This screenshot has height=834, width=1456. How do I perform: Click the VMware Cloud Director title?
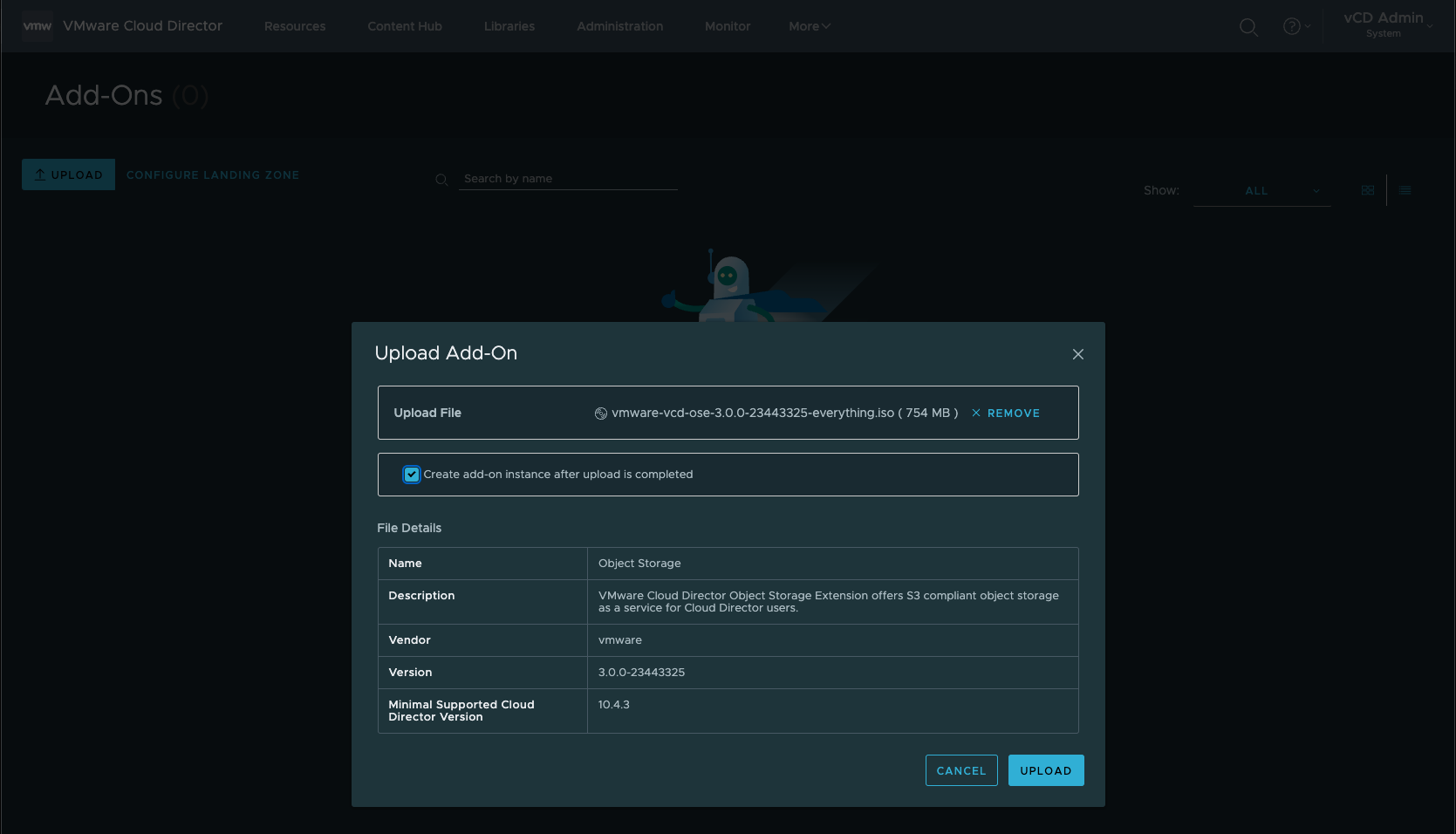143,26
